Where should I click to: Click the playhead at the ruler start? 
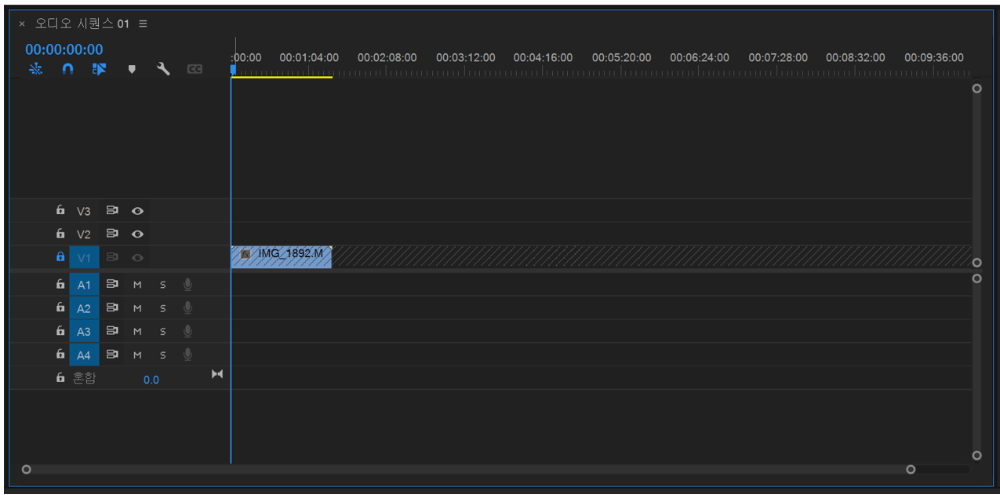tap(233, 69)
